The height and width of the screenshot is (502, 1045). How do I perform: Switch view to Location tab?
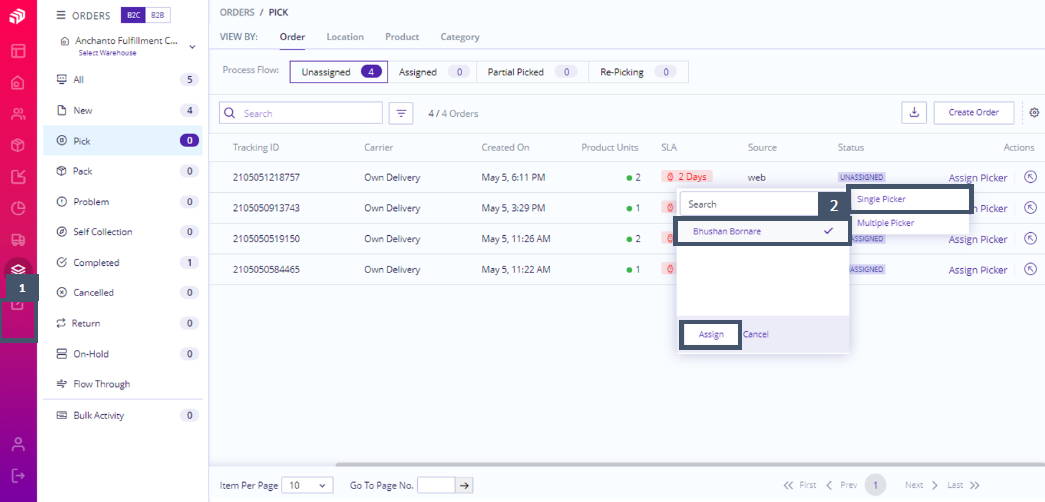click(345, 37)
